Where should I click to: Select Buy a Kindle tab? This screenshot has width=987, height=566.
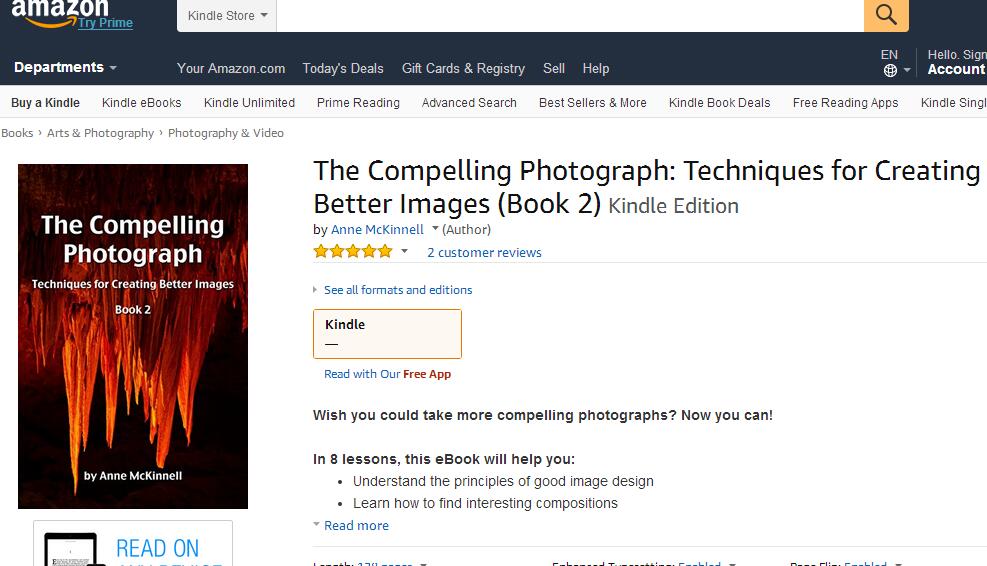[45, 103]
